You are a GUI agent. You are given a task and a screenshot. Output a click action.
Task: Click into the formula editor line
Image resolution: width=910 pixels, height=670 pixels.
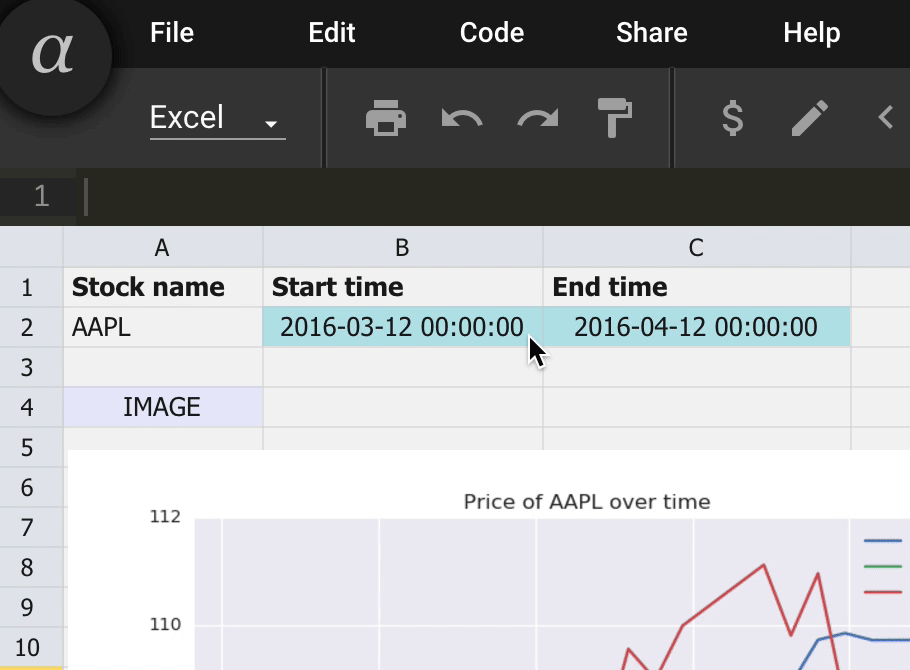click(x=493, y=196)
